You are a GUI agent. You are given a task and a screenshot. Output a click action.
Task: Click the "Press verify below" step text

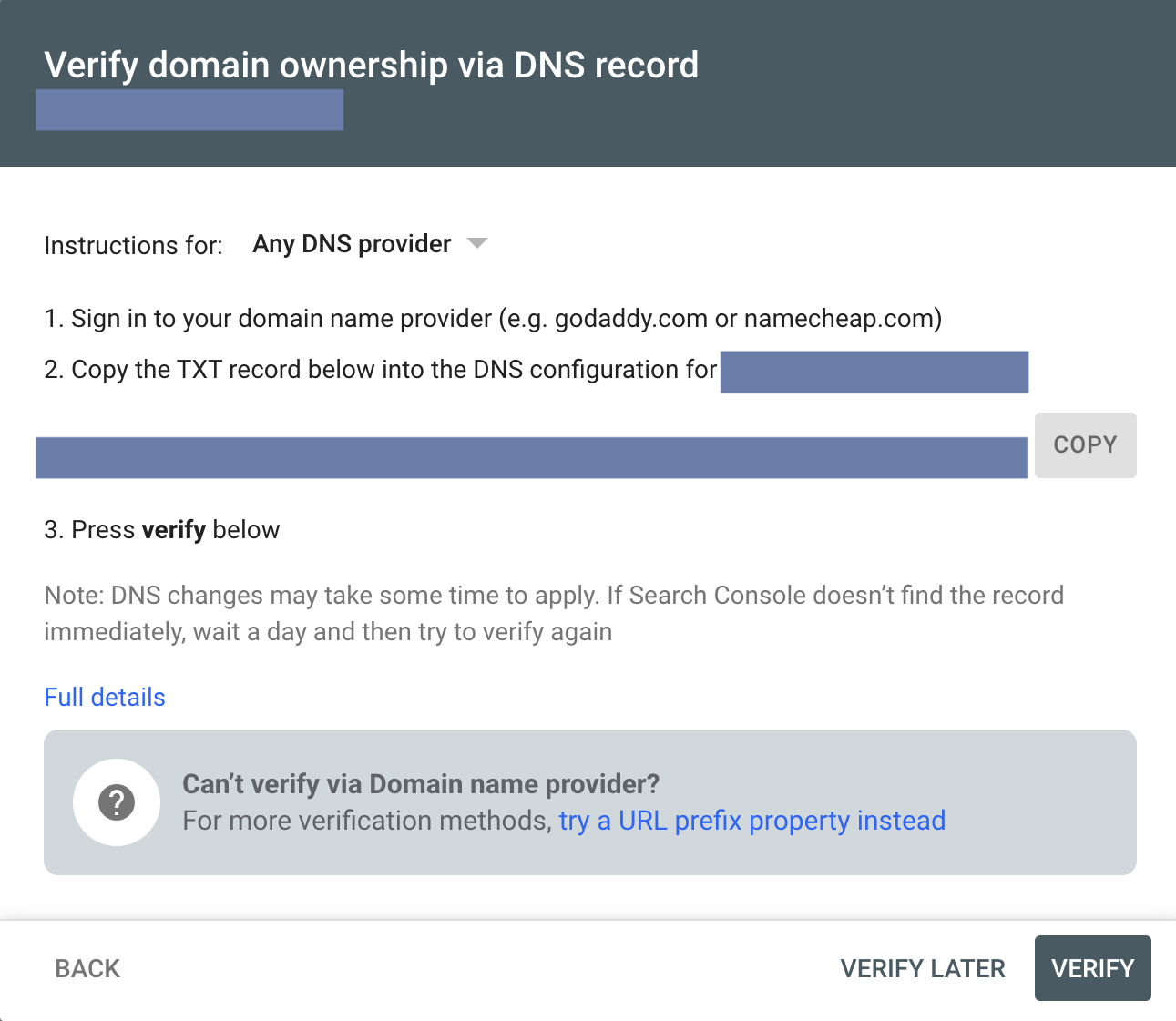(162, 530)
